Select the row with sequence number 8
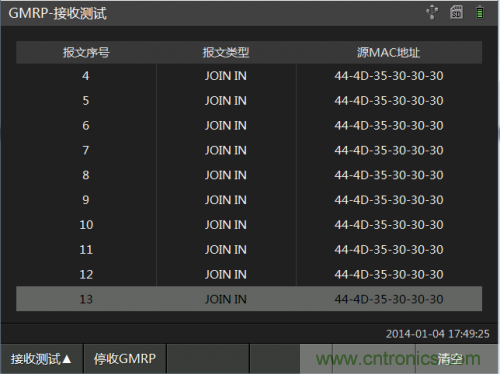 (249, 175)
